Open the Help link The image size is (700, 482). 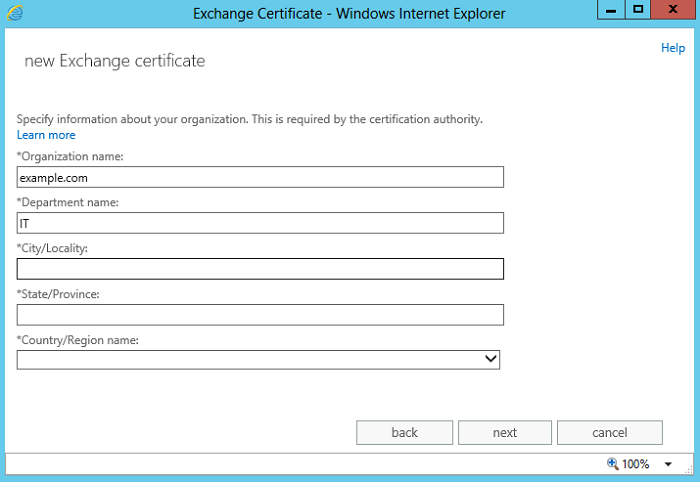coord(673,48)
